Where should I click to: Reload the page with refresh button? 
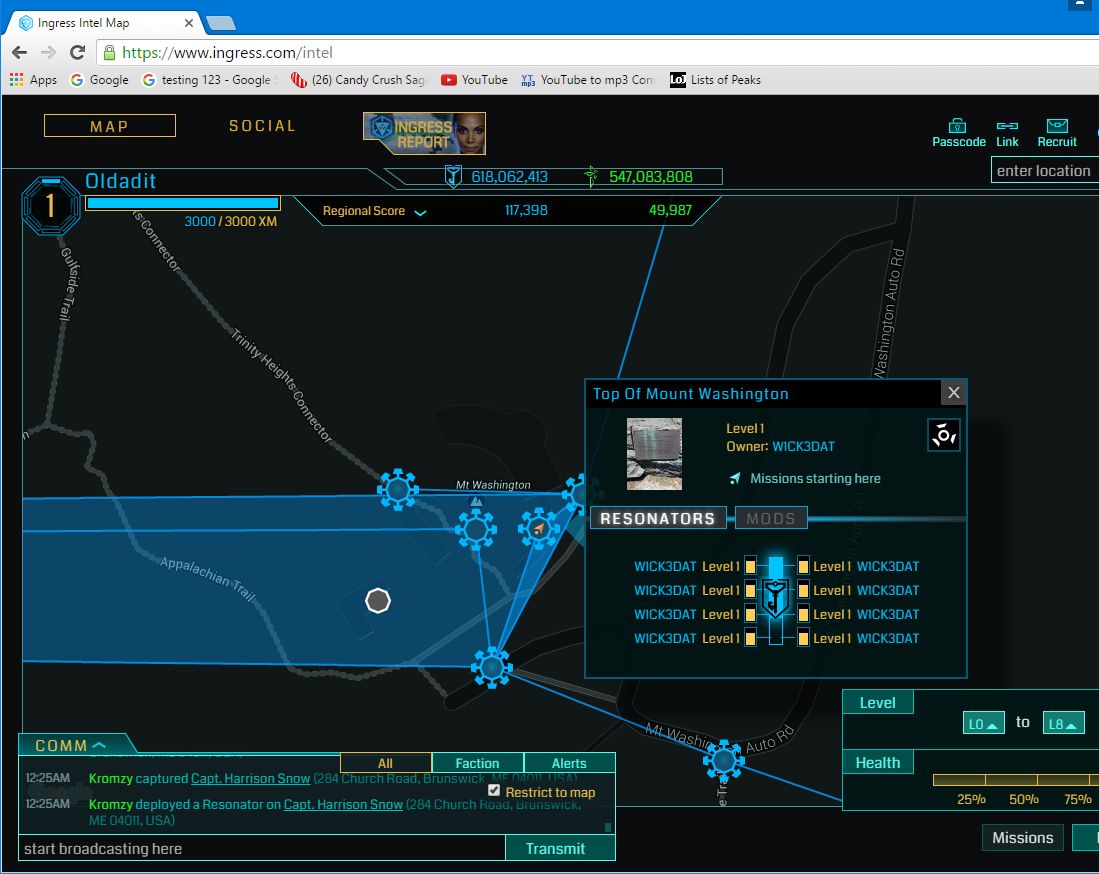pyautogui.click(x=77, y=52)
